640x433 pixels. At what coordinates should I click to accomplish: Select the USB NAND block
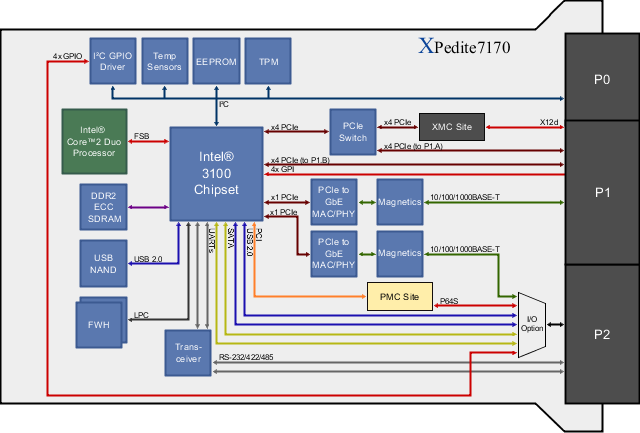coord(104,264)
